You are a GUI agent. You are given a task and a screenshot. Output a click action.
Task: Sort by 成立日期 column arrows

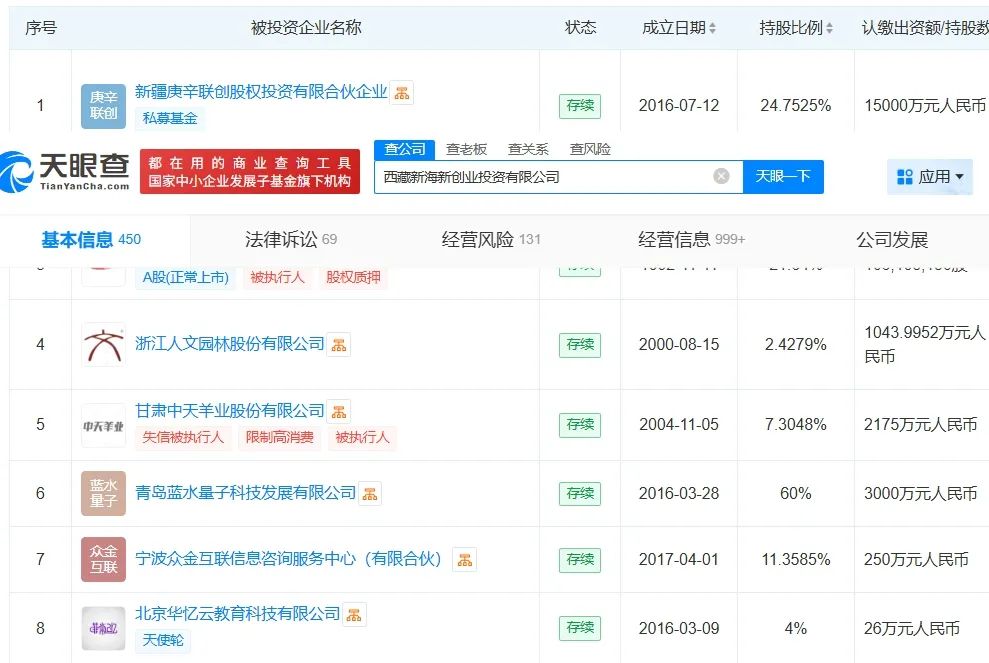tap(712, 29)
